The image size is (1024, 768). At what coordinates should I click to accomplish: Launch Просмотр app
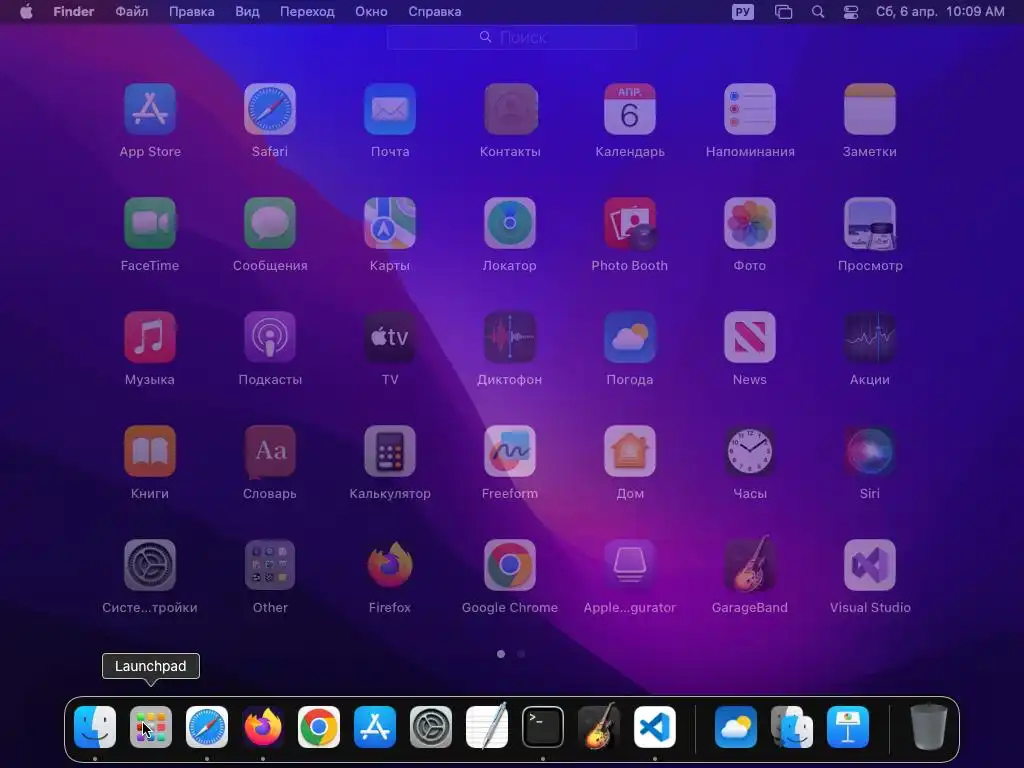click(870, 223)
